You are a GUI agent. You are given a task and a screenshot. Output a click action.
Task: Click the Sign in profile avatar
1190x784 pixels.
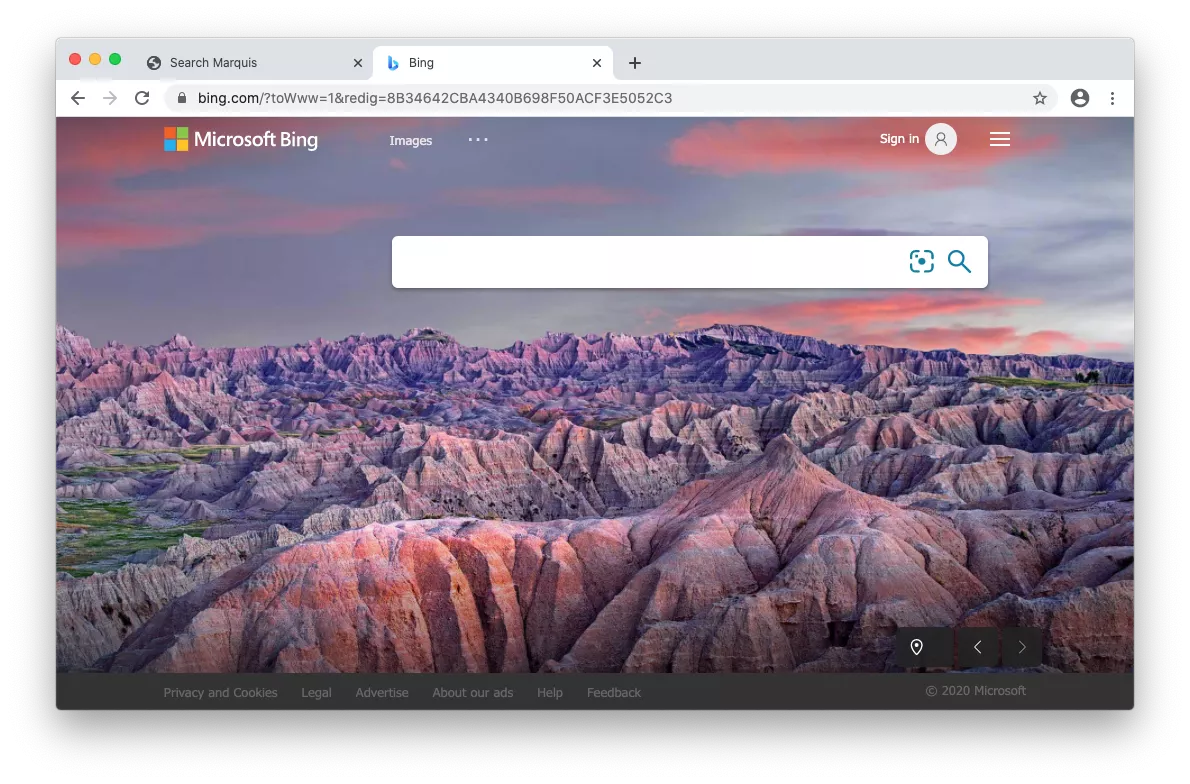point(940,139)
